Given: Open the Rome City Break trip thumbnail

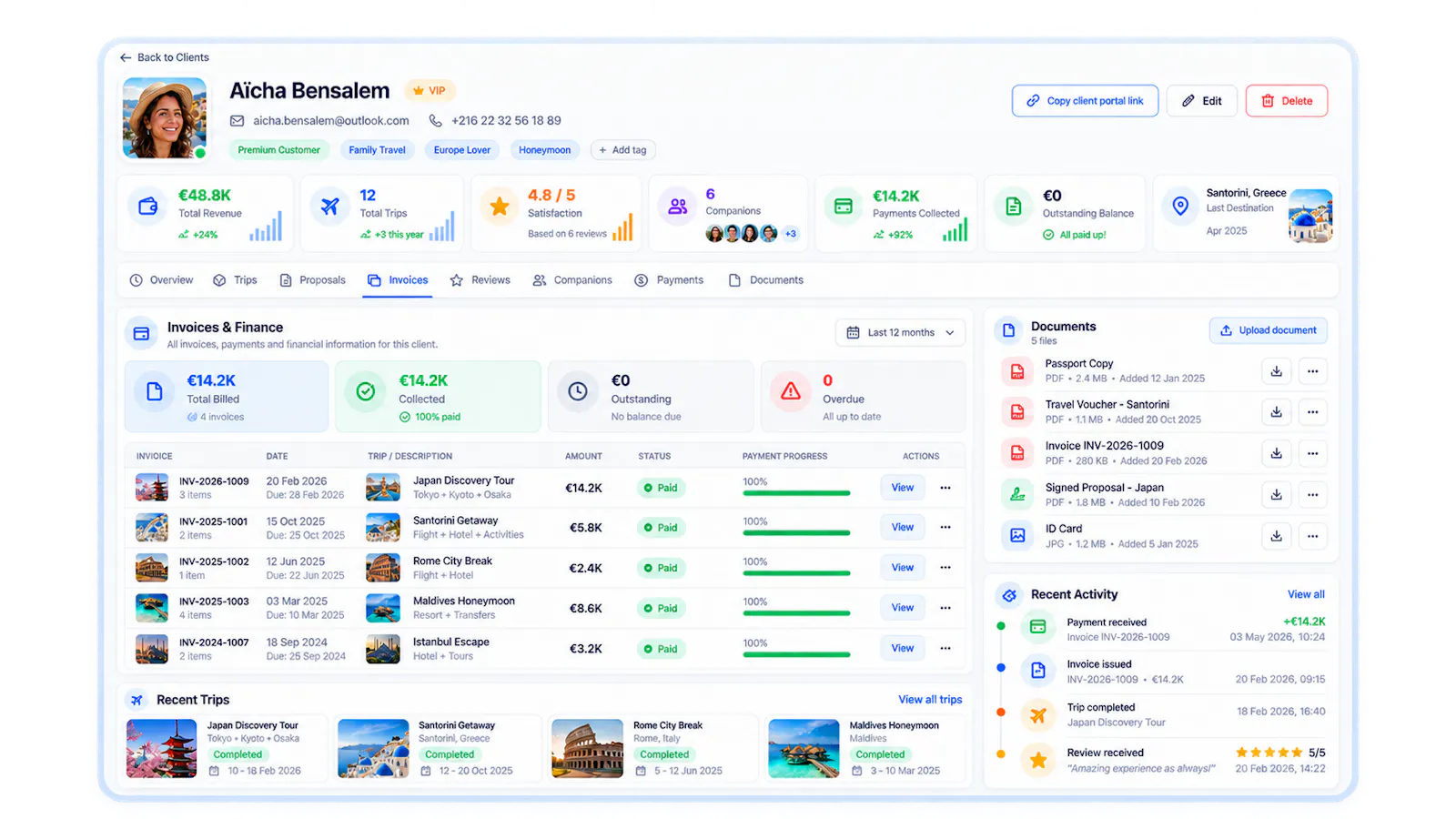Looking at the screenshot, I should click(x=587, y=749).
